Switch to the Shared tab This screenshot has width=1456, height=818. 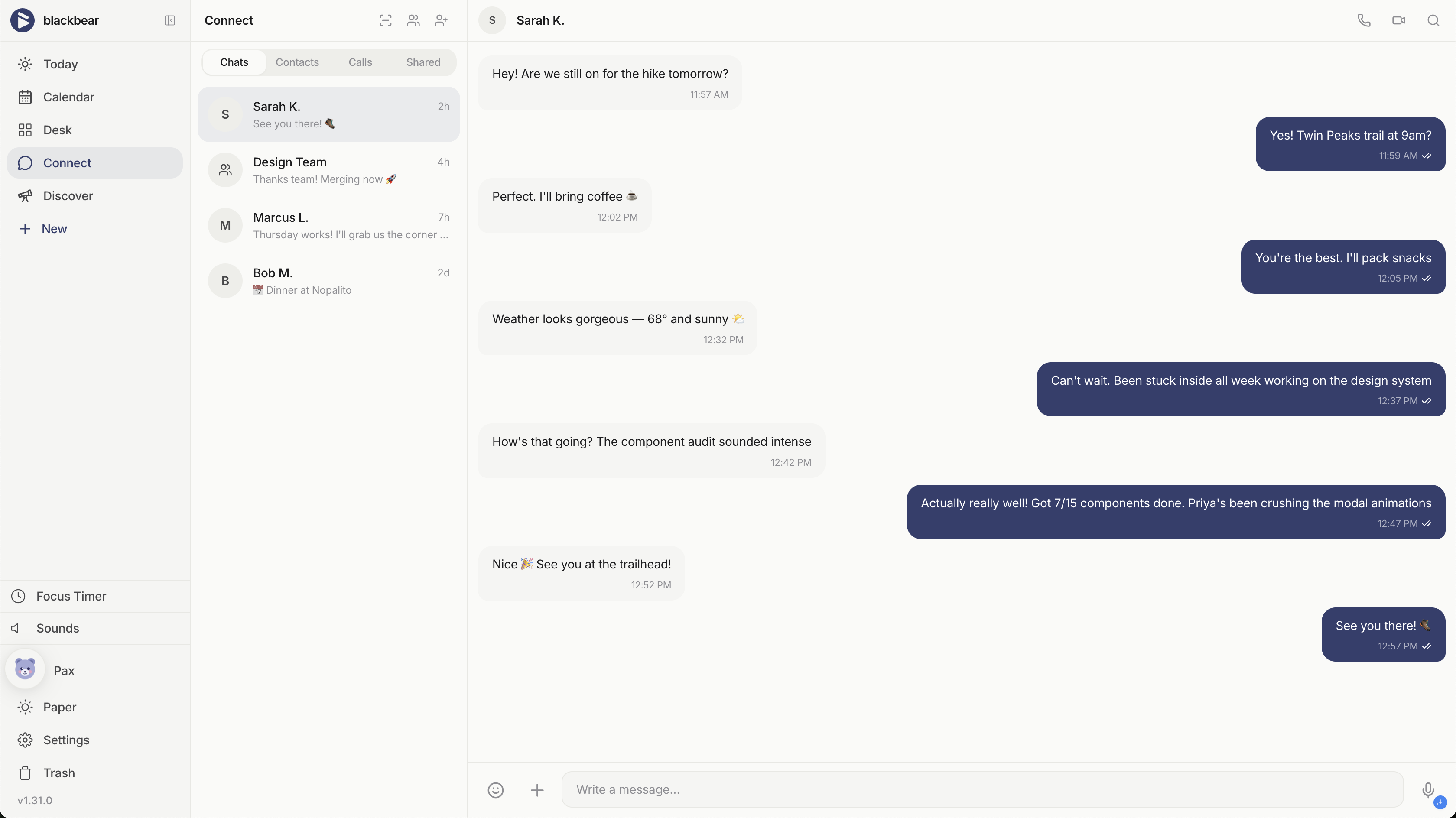422,62
